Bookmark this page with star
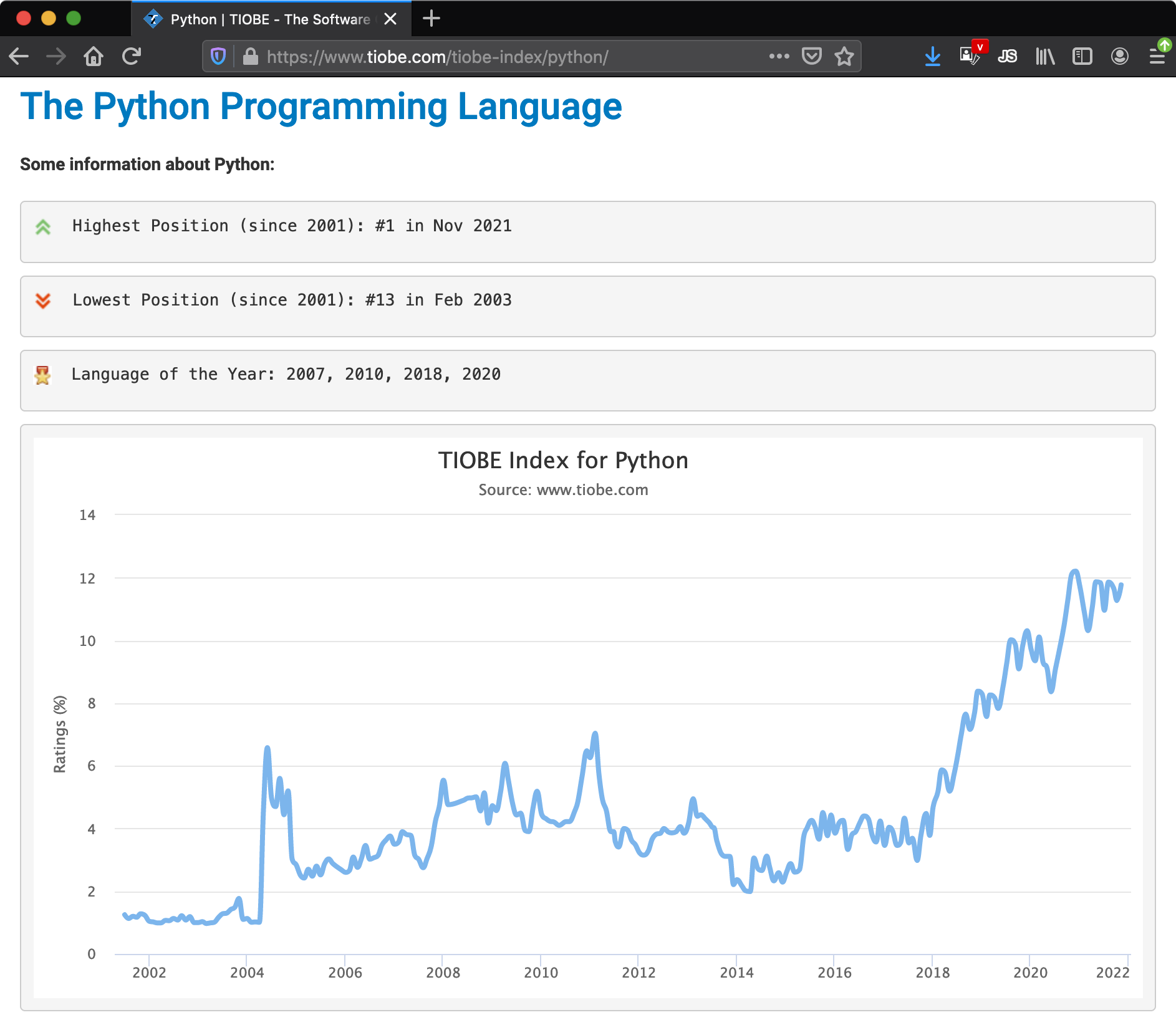Viewport: 1176px width, 1020px height. (844, 56)
